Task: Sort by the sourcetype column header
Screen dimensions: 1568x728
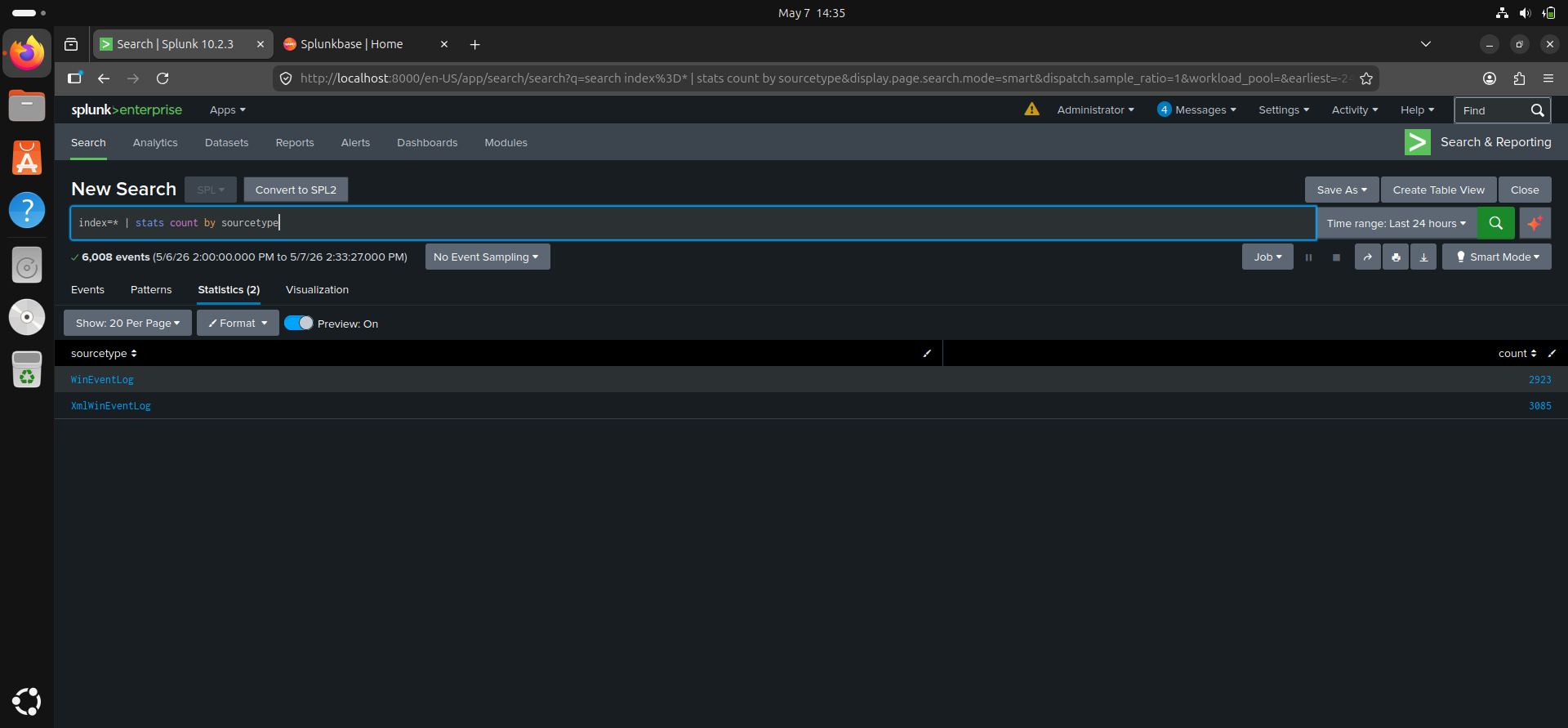Action: pyautogui.click(x=104, y=354)
